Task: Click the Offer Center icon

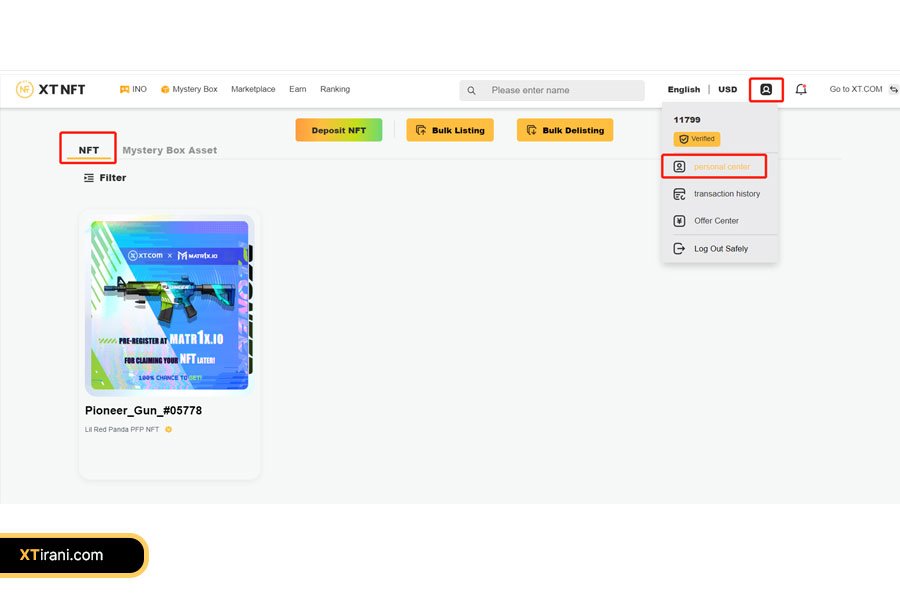Action: click(680, 221)
